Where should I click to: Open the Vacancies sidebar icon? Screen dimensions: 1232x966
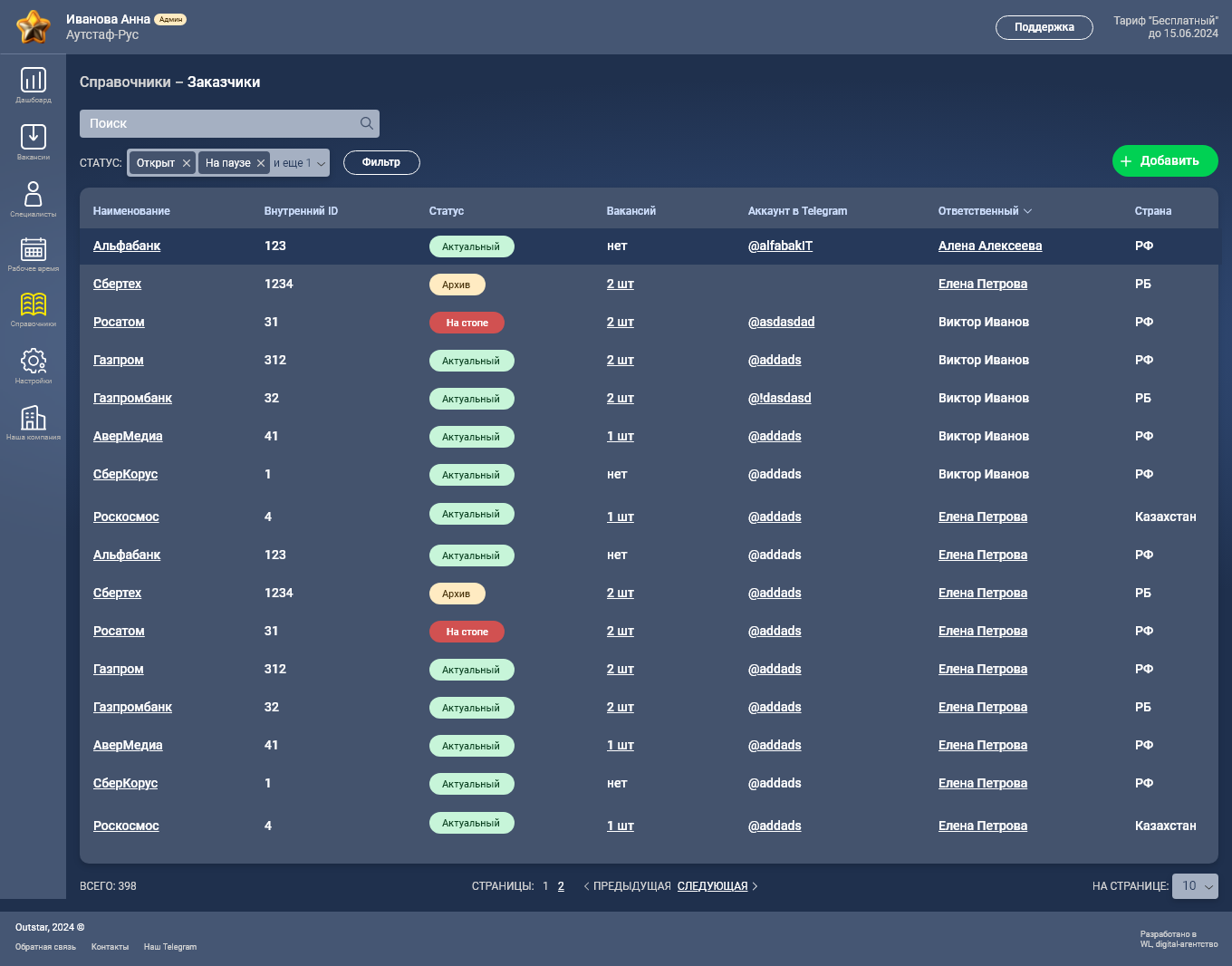point(34,137)
